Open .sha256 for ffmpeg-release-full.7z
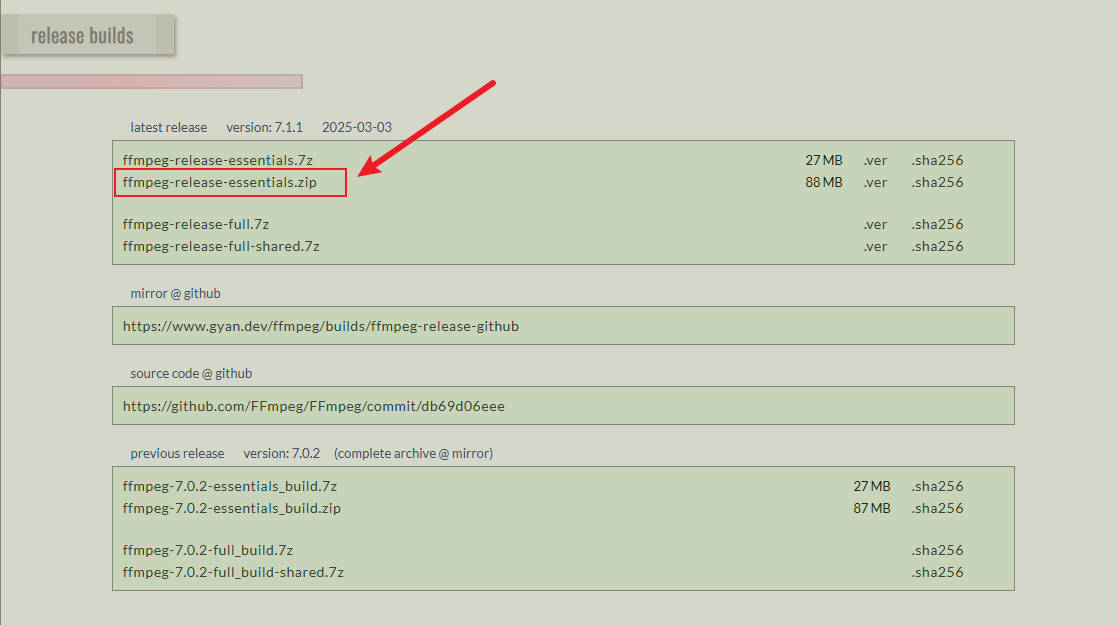 click(937, 224)
